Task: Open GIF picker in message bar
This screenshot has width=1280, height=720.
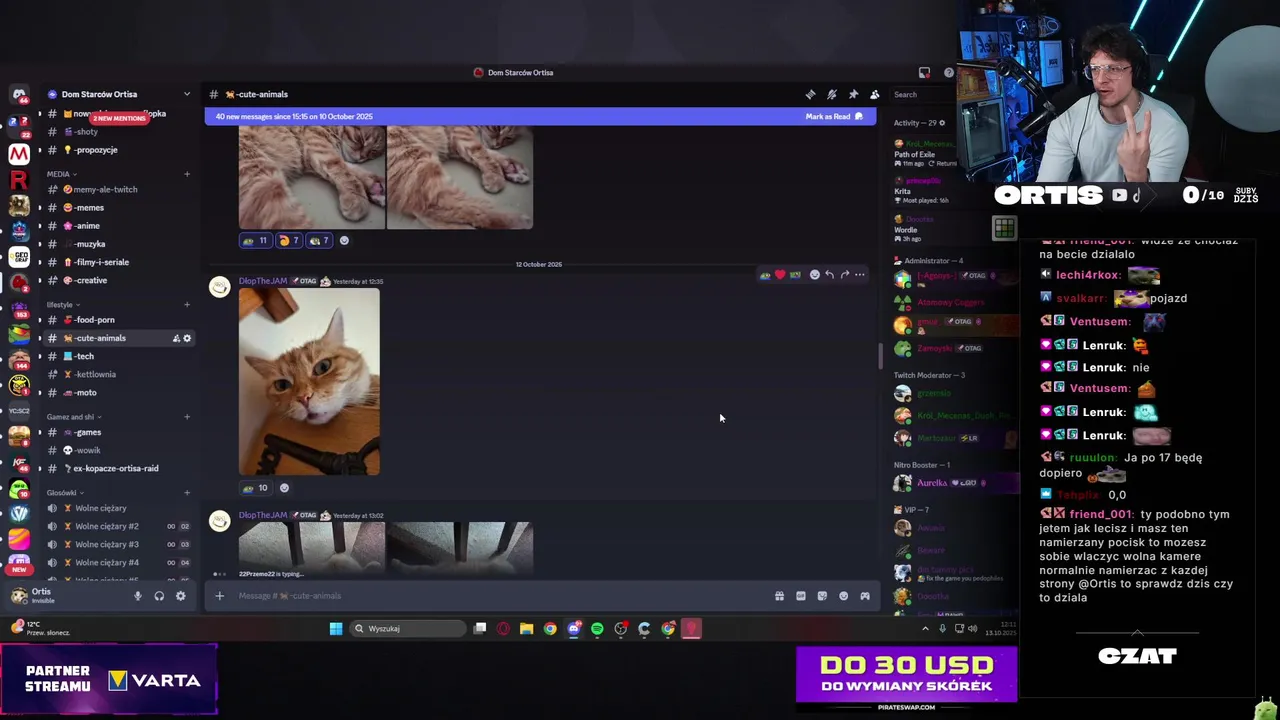Action: (x=801, y=596)
